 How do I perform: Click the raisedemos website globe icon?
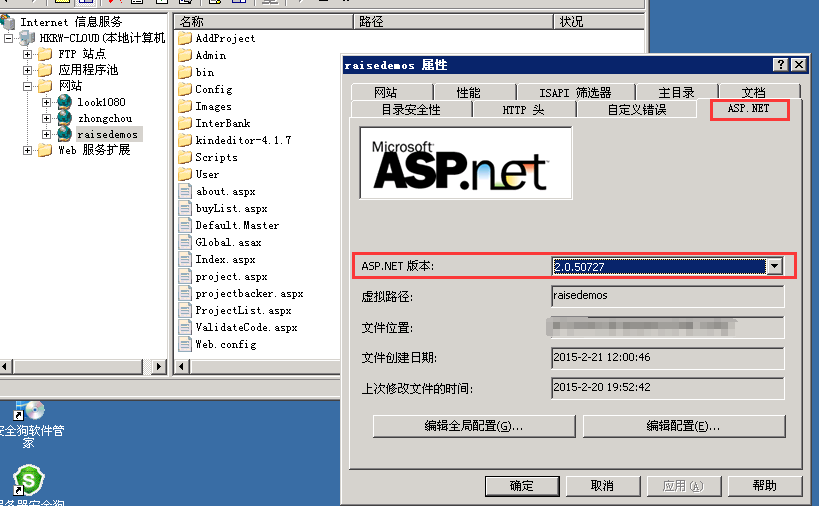click(x=65, y=134)
